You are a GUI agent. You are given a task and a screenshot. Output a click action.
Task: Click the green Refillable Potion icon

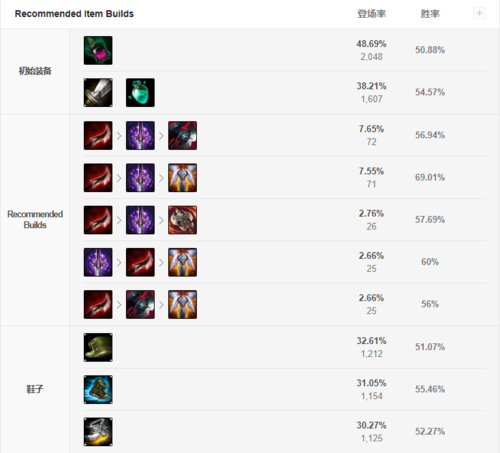(140, 93)
